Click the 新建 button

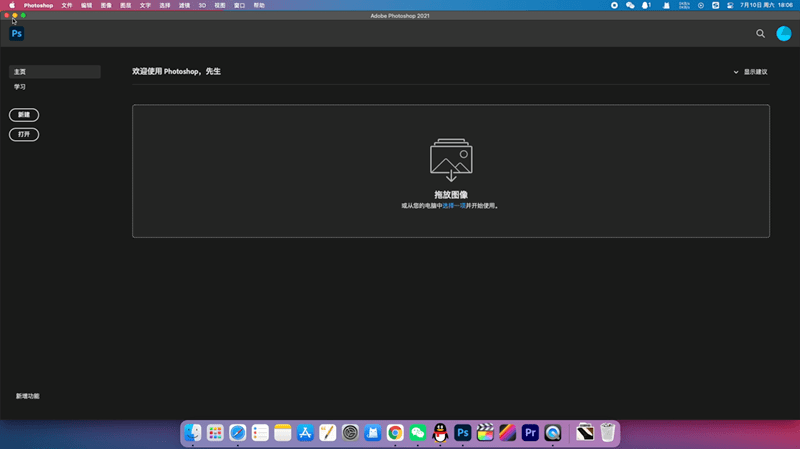click(x=24, y=115)
